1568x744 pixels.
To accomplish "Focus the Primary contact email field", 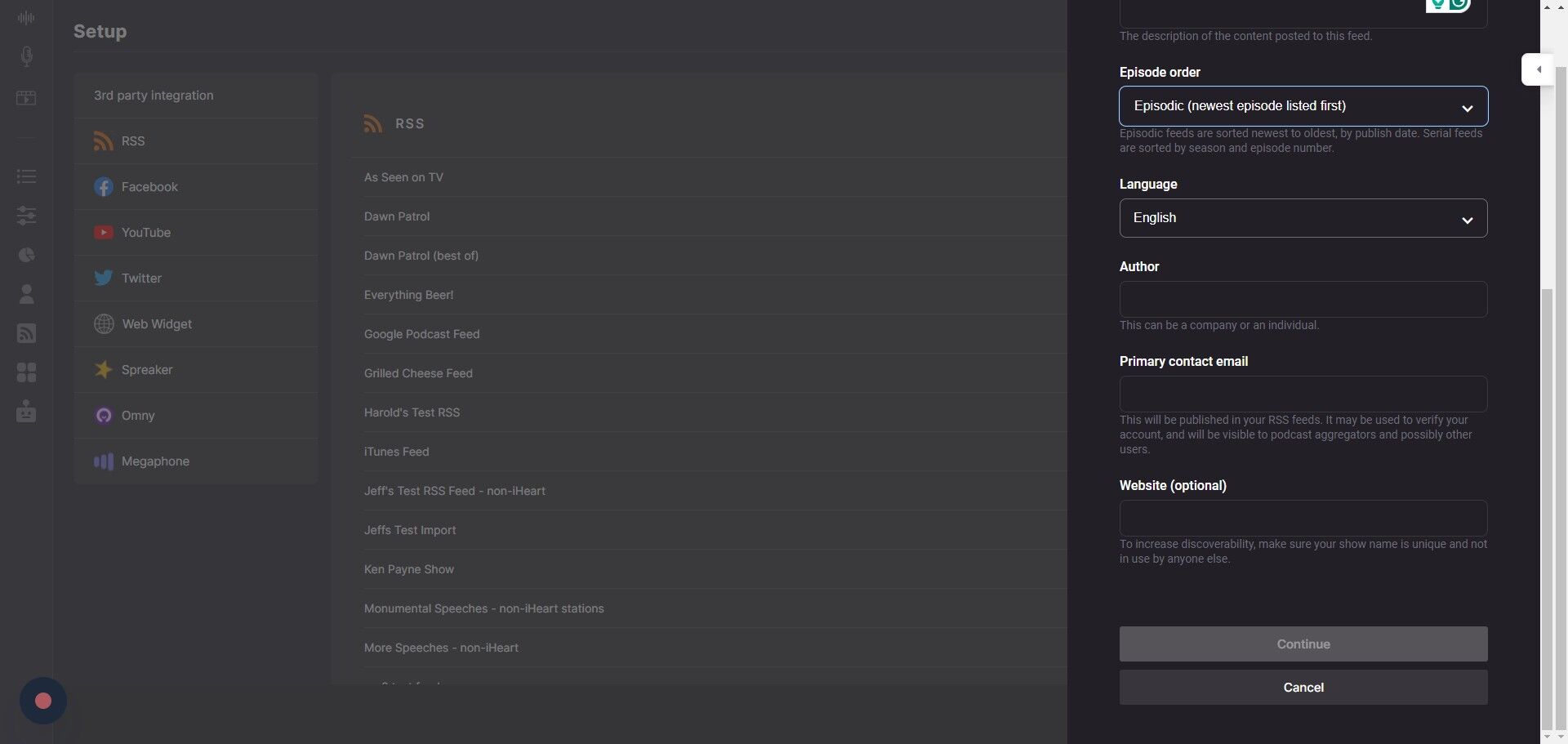I will click(1303, 394).
